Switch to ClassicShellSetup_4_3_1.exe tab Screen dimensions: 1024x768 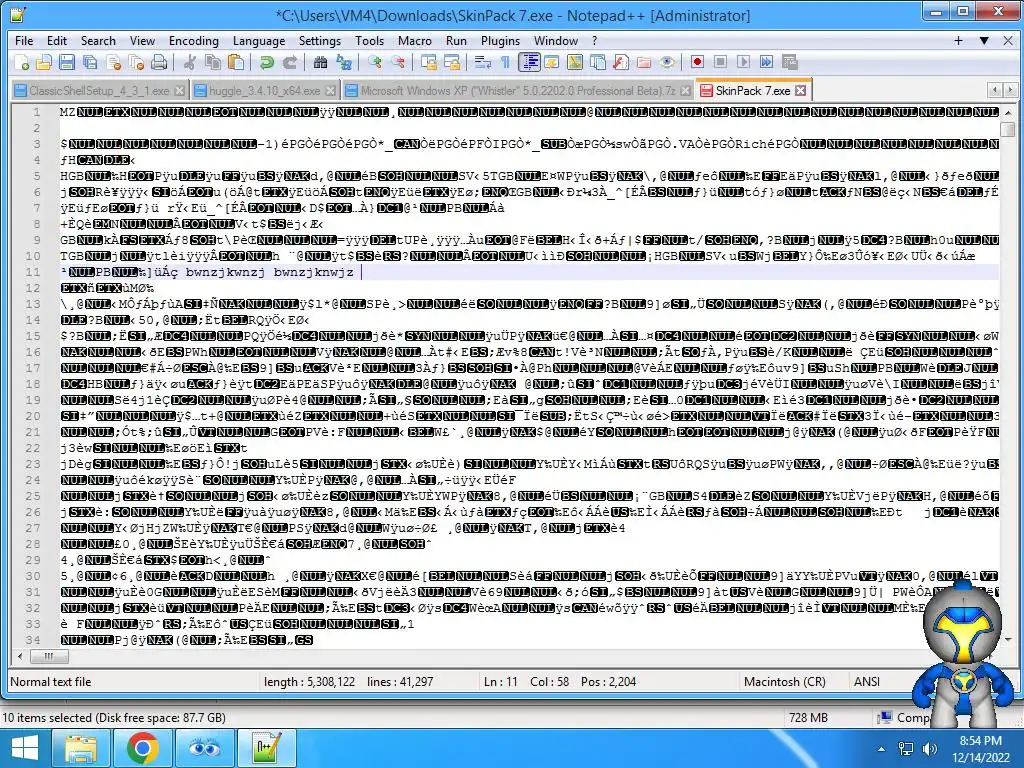(x=99, y=91)
